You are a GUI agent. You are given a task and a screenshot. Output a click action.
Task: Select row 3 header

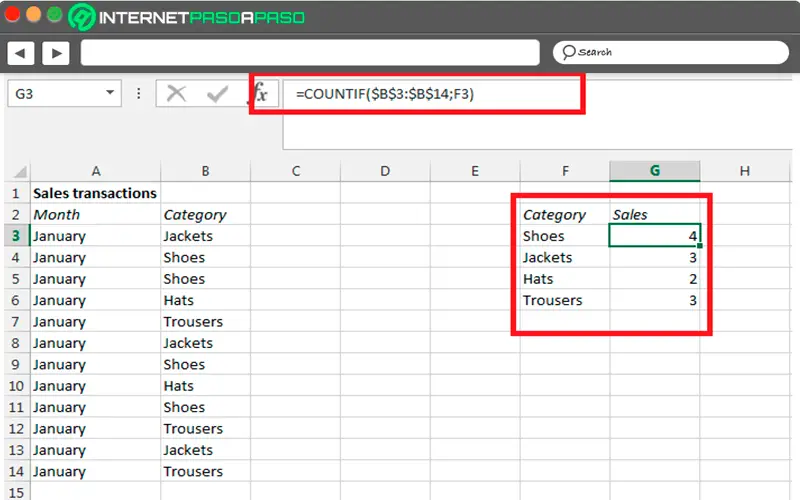(x=16, y=236)
